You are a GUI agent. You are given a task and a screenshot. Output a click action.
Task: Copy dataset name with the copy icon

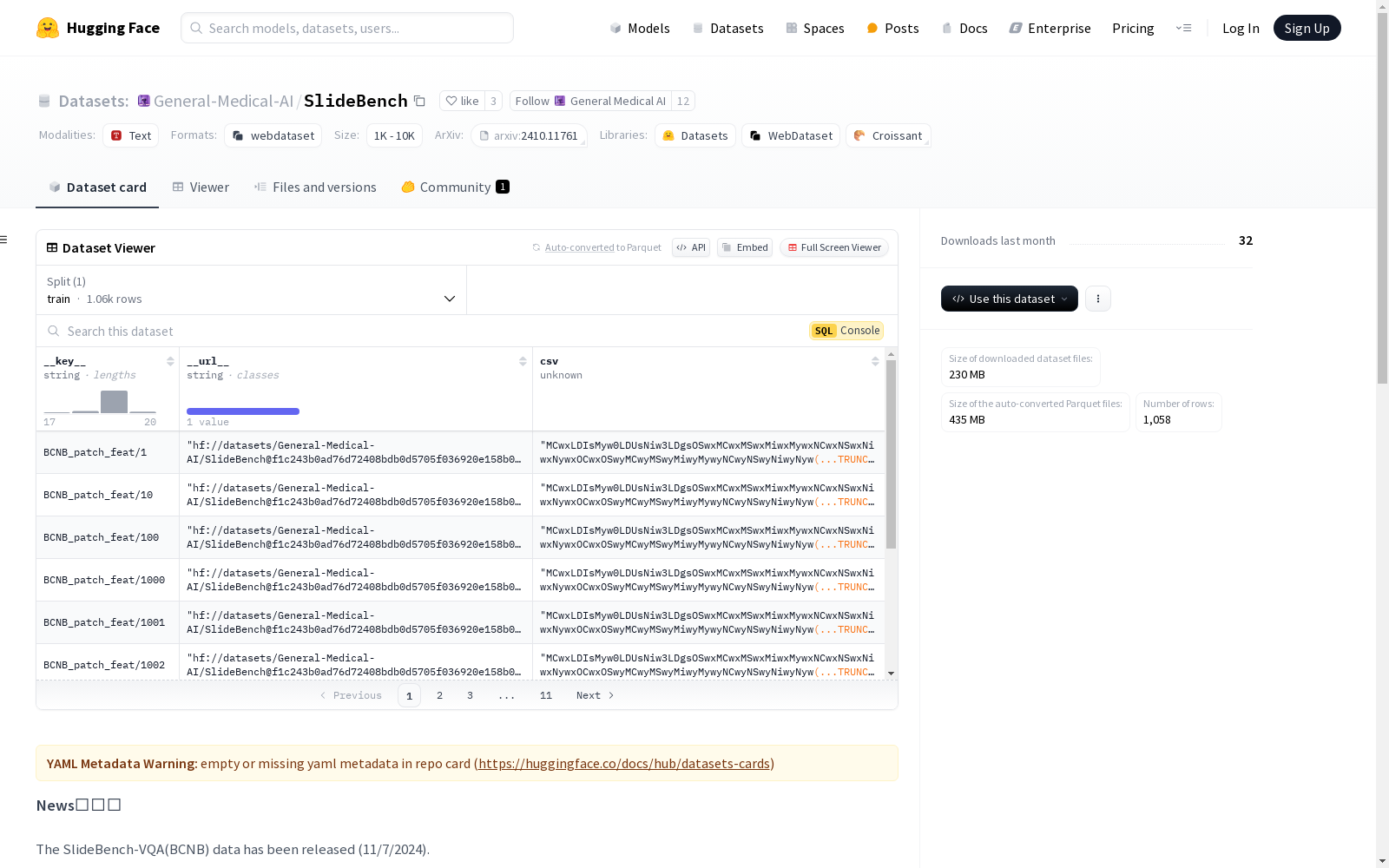pyautogui.click(x=419, y=101)
